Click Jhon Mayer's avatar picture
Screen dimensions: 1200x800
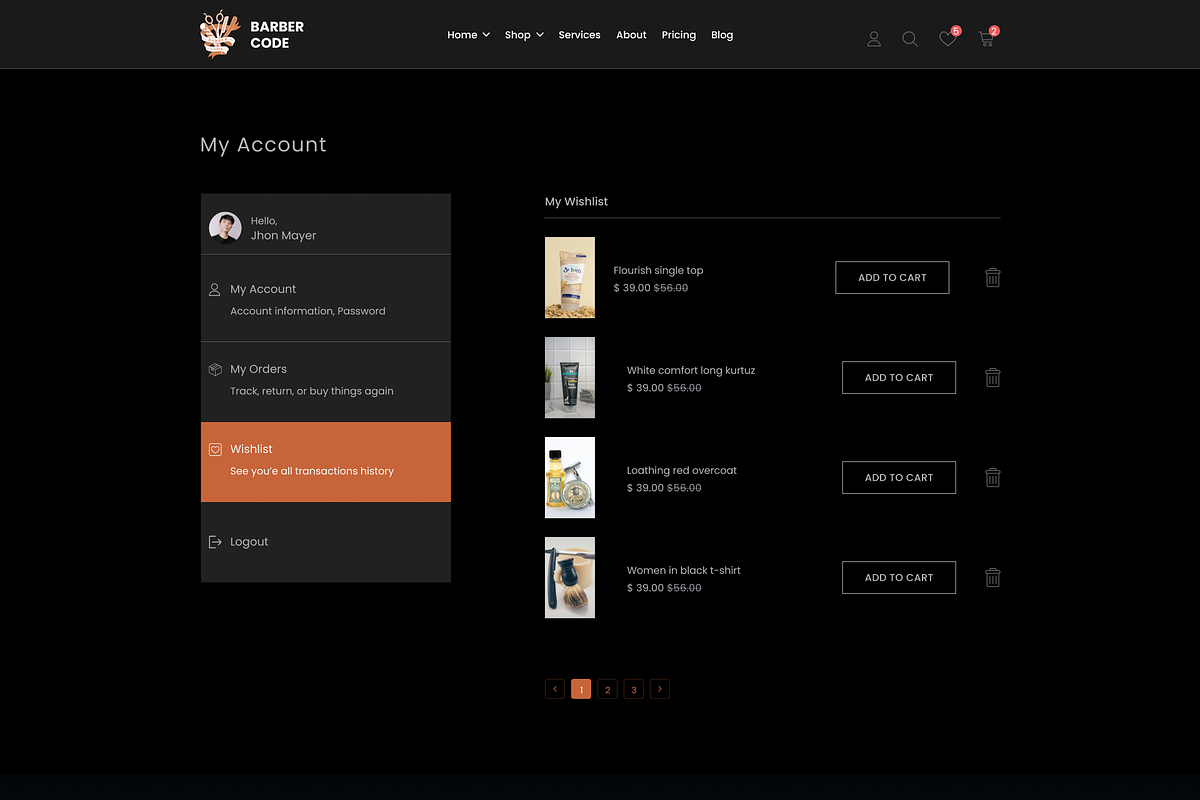(225, 228)
